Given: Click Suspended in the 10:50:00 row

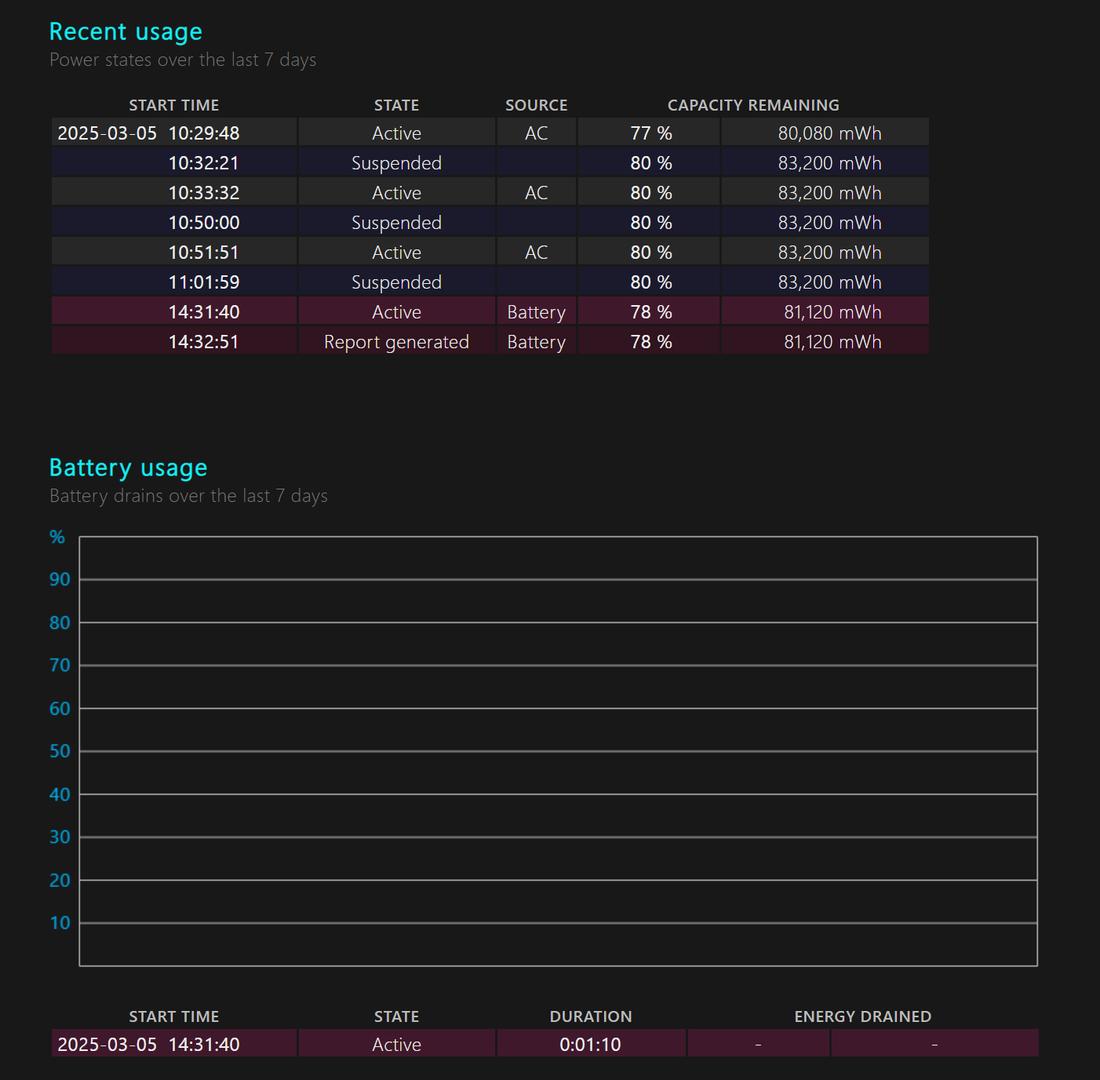Looking at the screenshot, I should point(396,222).
